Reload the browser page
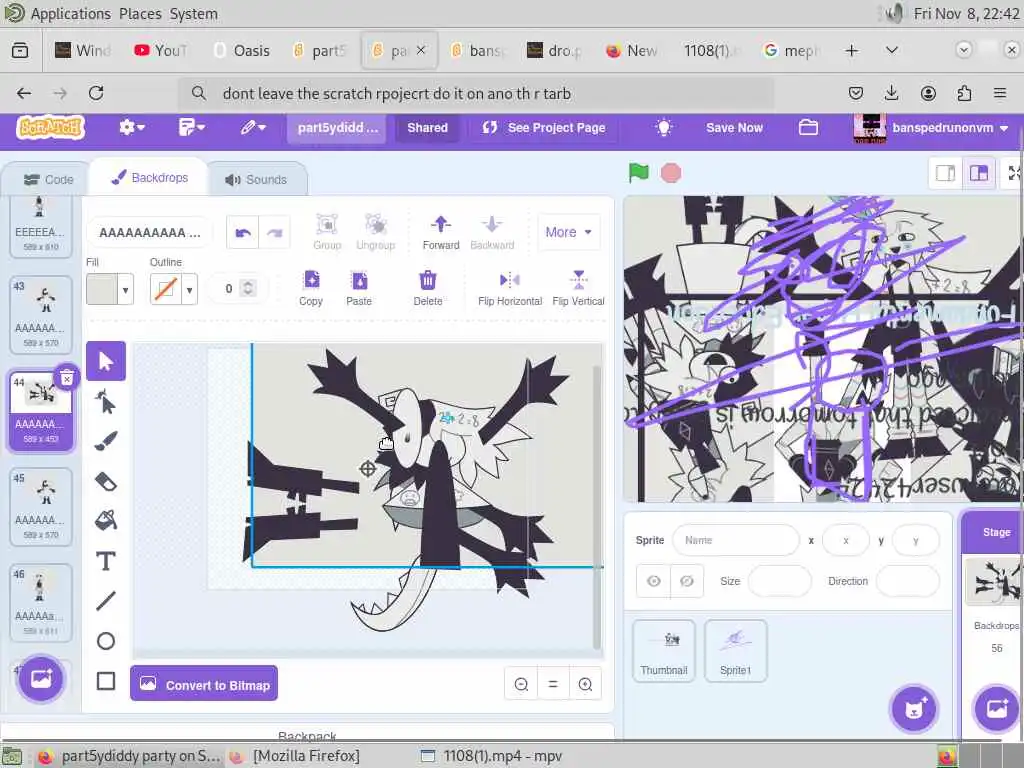Image resolution: width=1024 pixels, height=768 pixels. (96, 93)
